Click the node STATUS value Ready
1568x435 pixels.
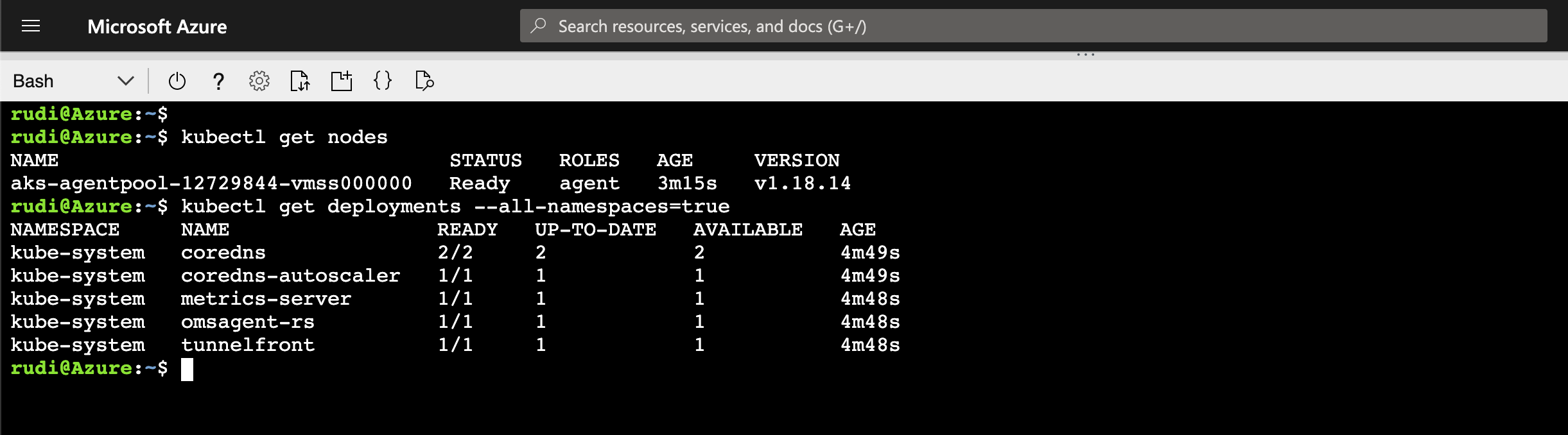480,183
